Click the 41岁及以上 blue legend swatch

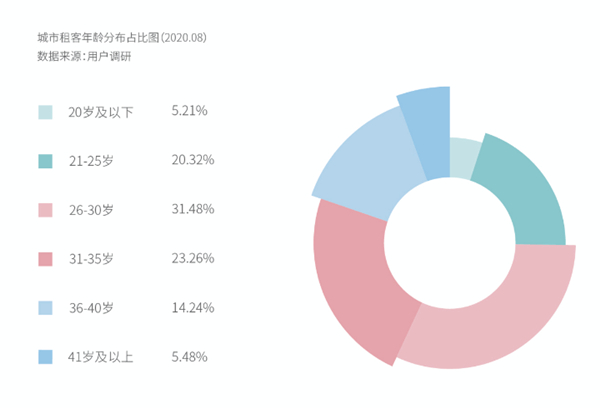pyautogui.click(x=45, y=357)
